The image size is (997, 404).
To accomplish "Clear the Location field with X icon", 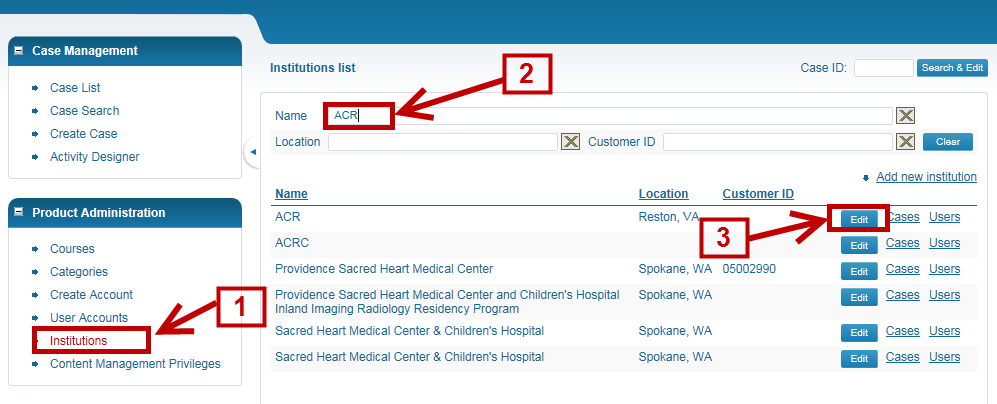I will [570, 142].
